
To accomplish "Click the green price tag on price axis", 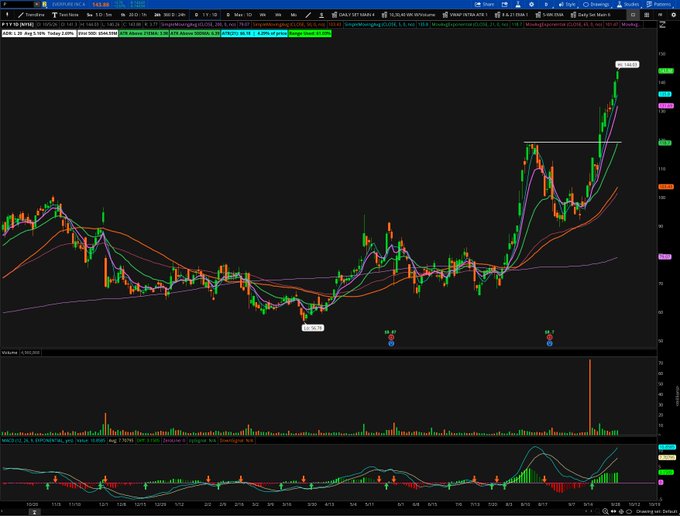I will 665,70.
